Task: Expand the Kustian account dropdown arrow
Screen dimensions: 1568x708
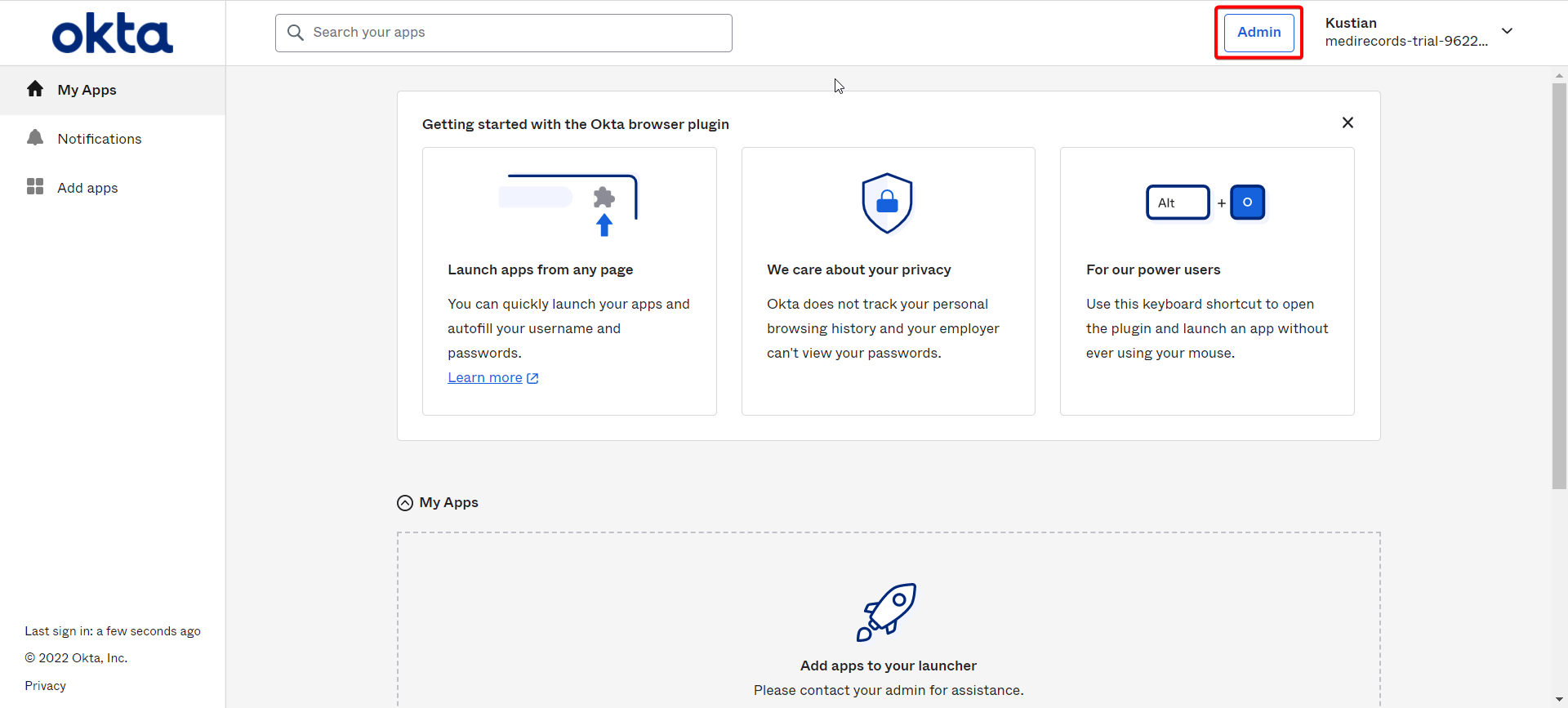Action: point(1508,32)
